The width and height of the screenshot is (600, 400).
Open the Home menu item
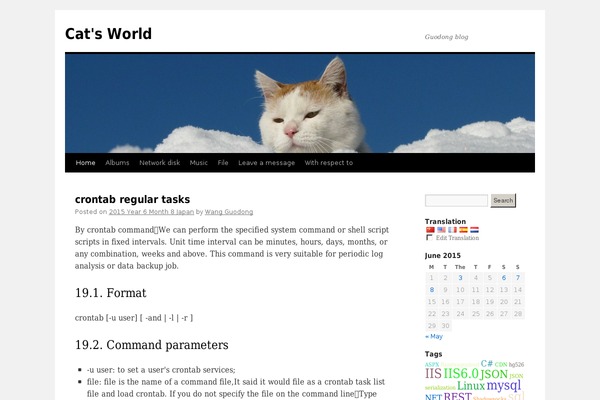pos(85,163)
